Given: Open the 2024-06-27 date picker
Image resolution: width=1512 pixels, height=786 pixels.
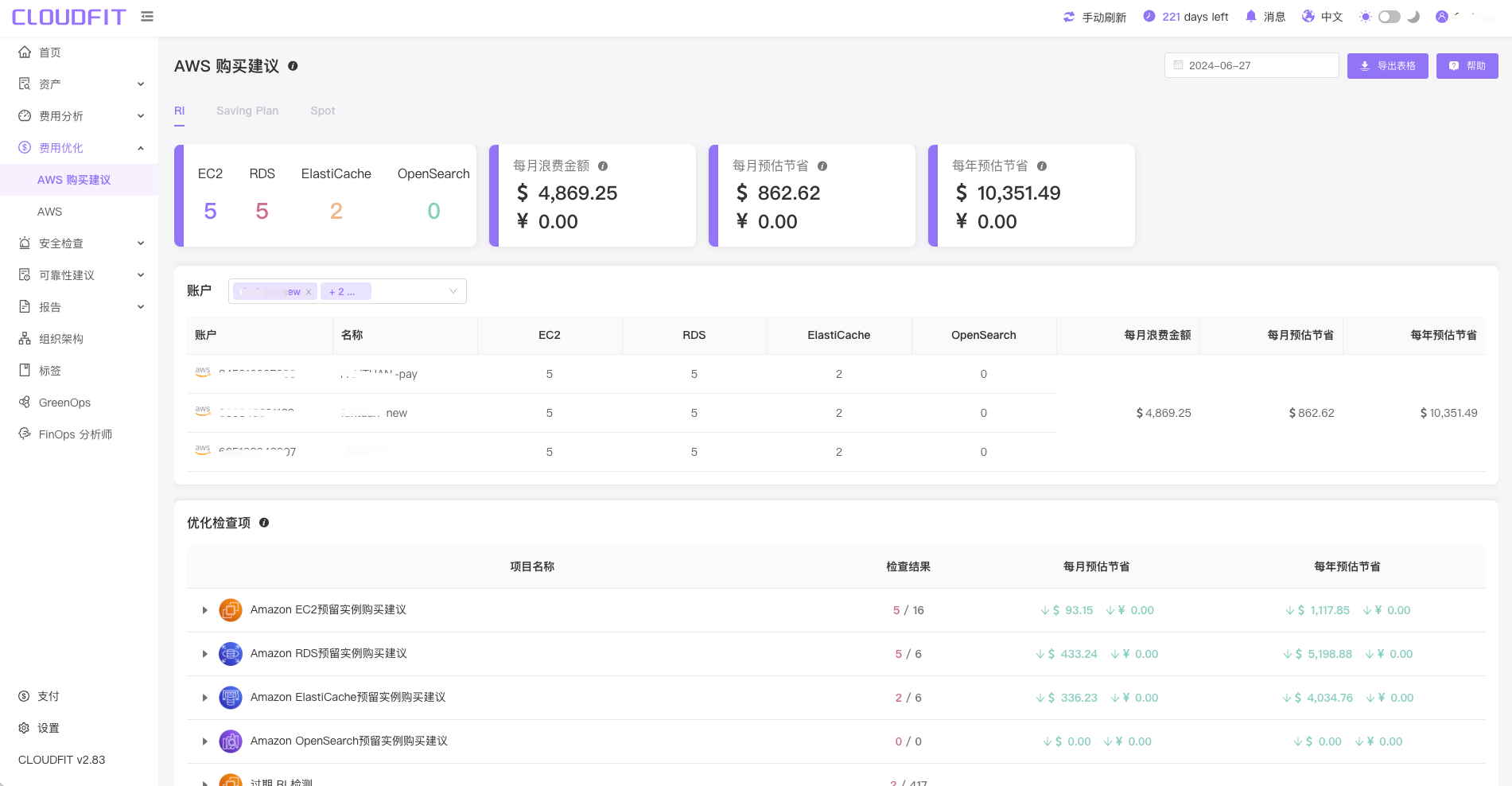Looking at the screenshot, I should click(x=1252, y=65).
